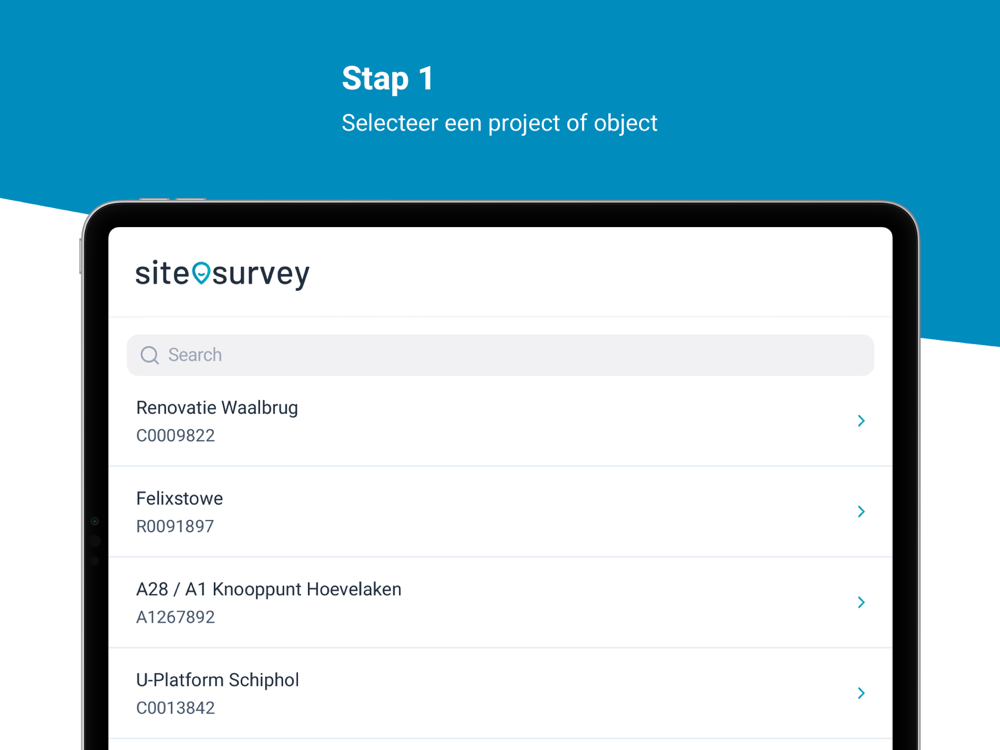Open Felixstowe using its right chevron
The height and width of the screenshot is (750, 1000).
[861, 512]
